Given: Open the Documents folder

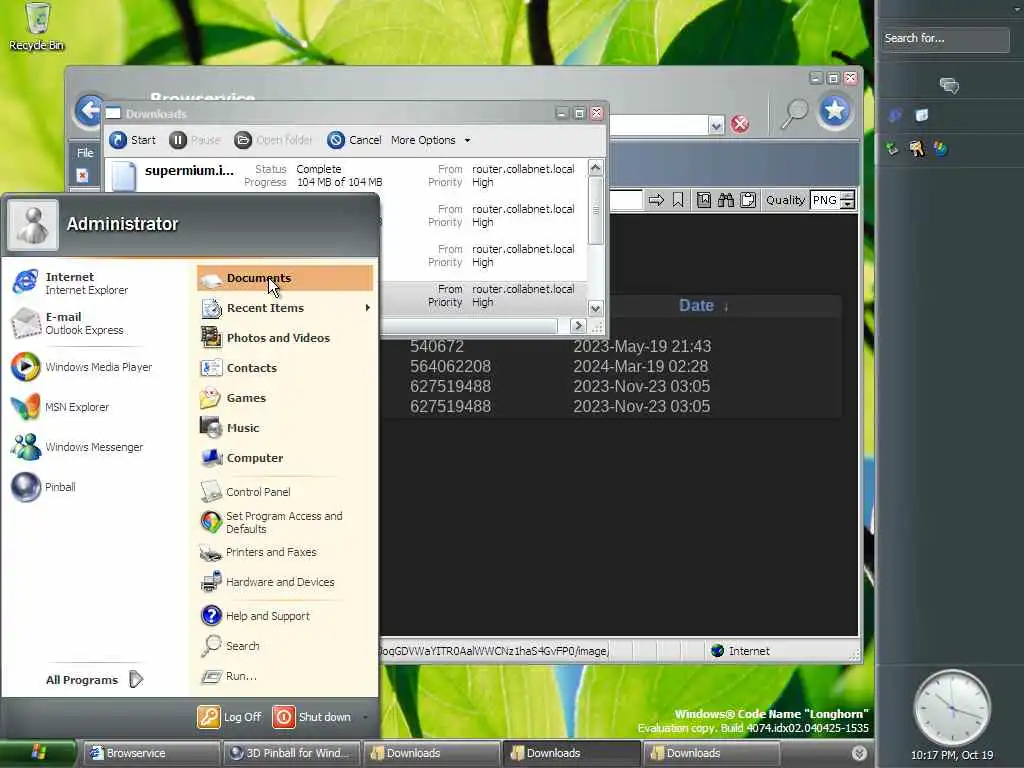Looking at the screenshot, I should [285, 278].
